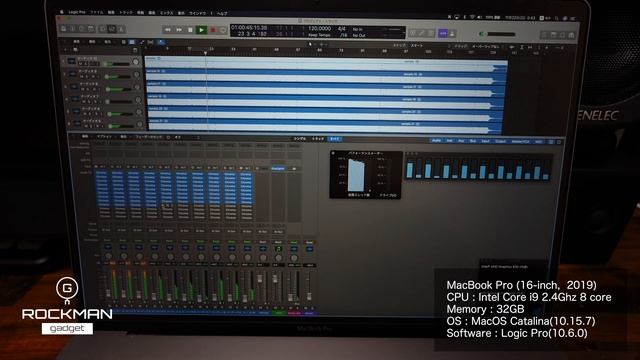Open the Editors pane with scissors button
Viewport: 640px width, 360px height.
tap(121, 29)
